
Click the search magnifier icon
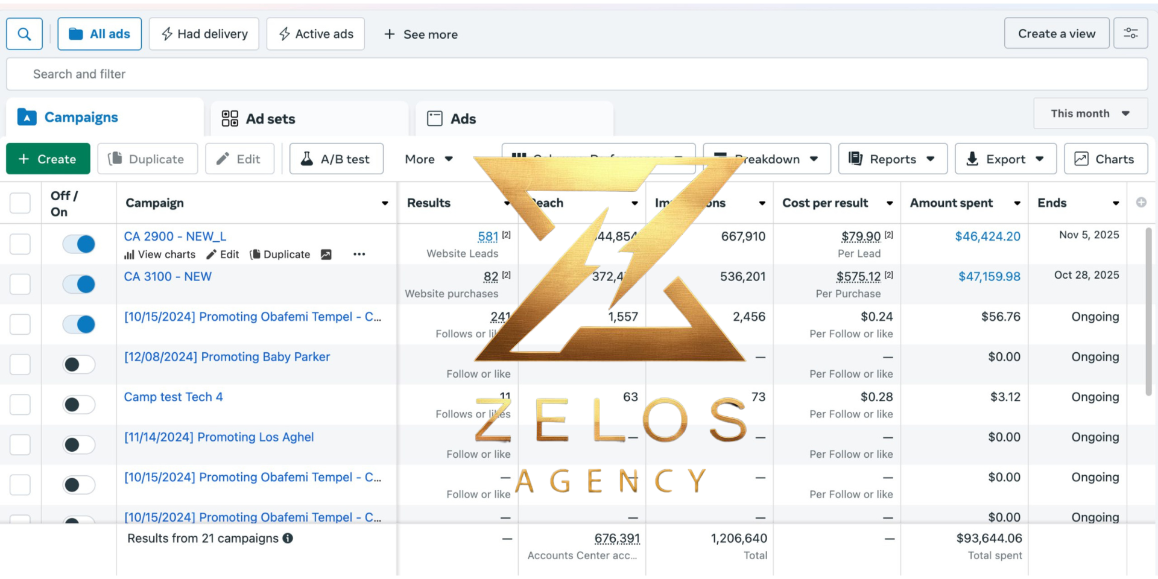(24, 34)
